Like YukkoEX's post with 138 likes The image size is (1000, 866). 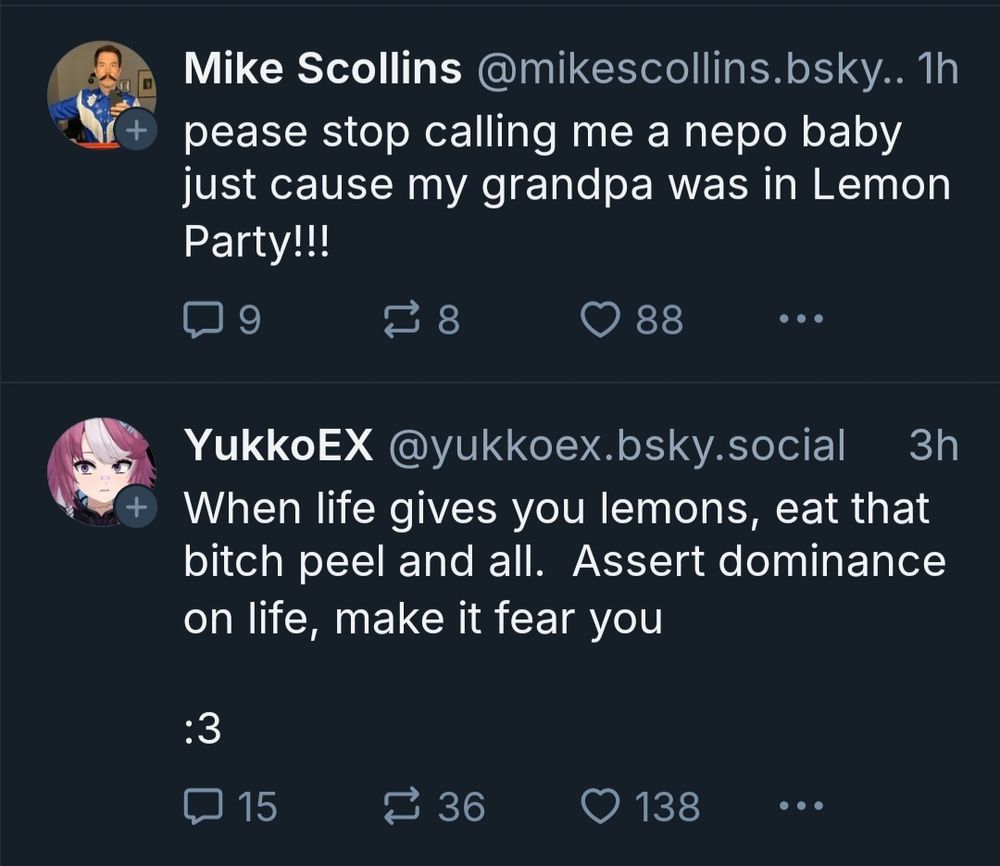[601, 806]
